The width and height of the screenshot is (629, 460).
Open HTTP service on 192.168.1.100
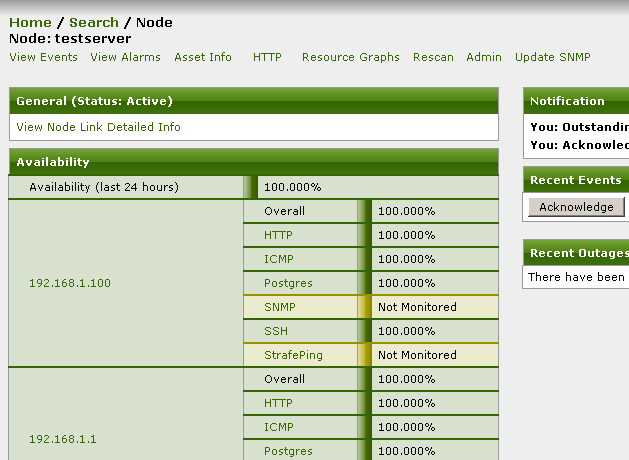278,235
